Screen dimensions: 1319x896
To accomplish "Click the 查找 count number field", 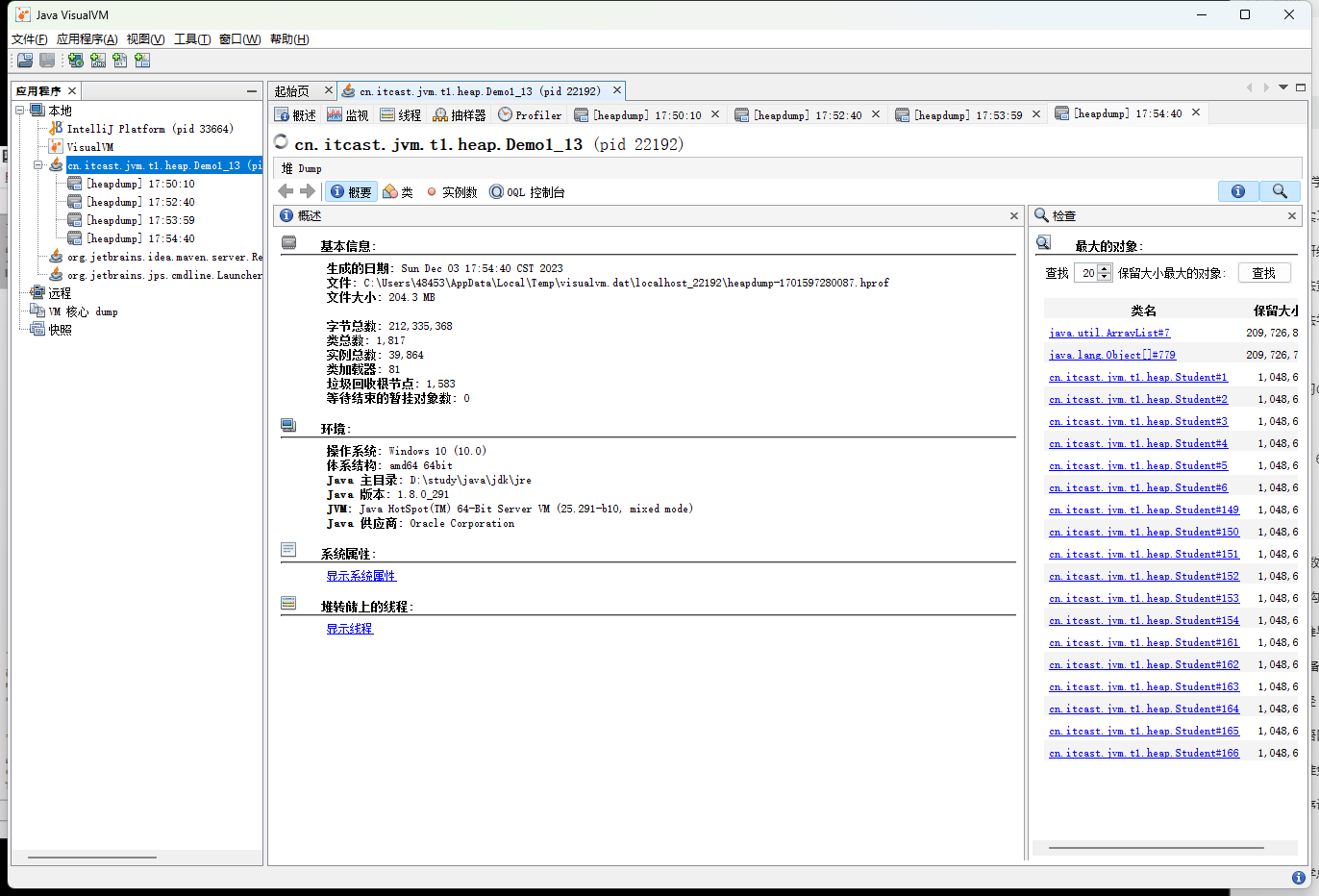I will click(1085, 273).
